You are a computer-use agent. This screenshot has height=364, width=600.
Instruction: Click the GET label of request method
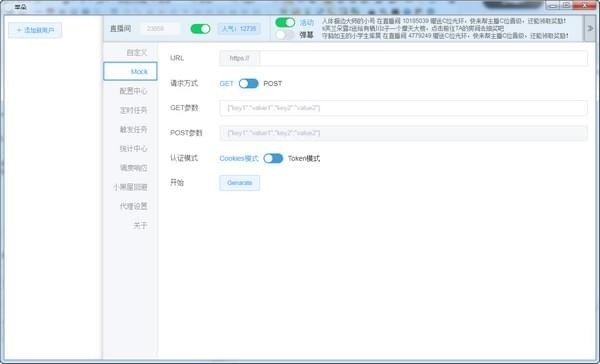coord(226,83)
